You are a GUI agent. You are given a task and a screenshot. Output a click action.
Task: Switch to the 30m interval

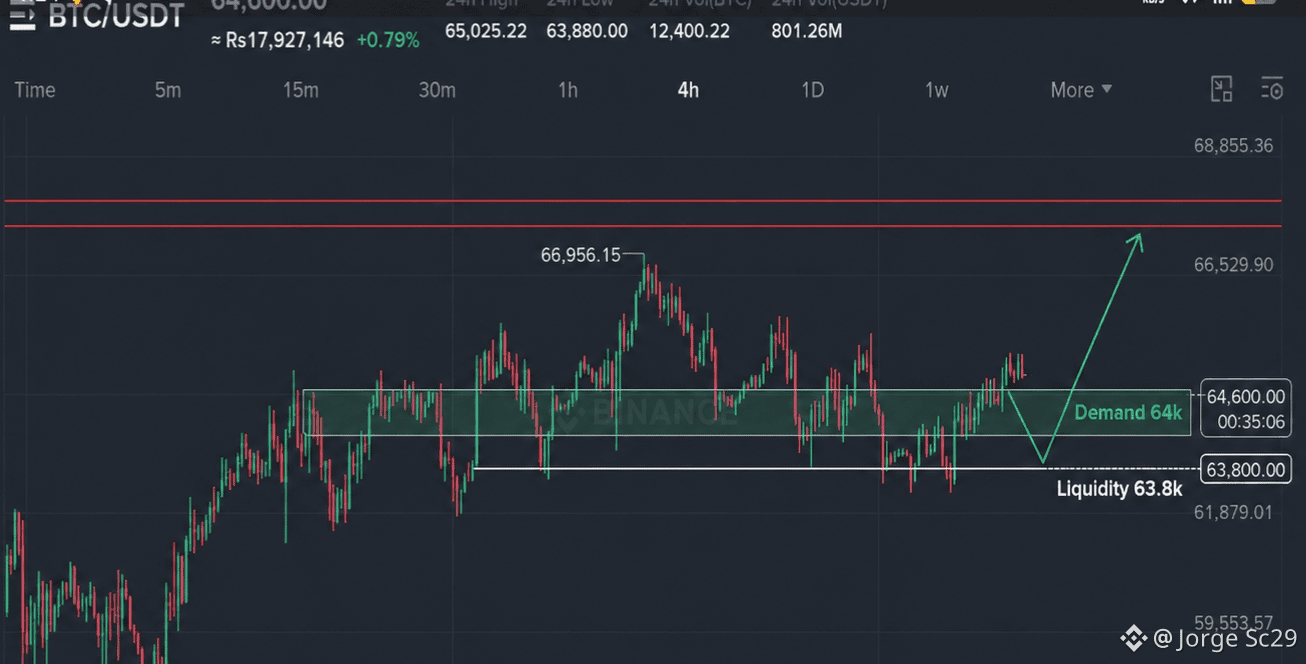point(437,90)
